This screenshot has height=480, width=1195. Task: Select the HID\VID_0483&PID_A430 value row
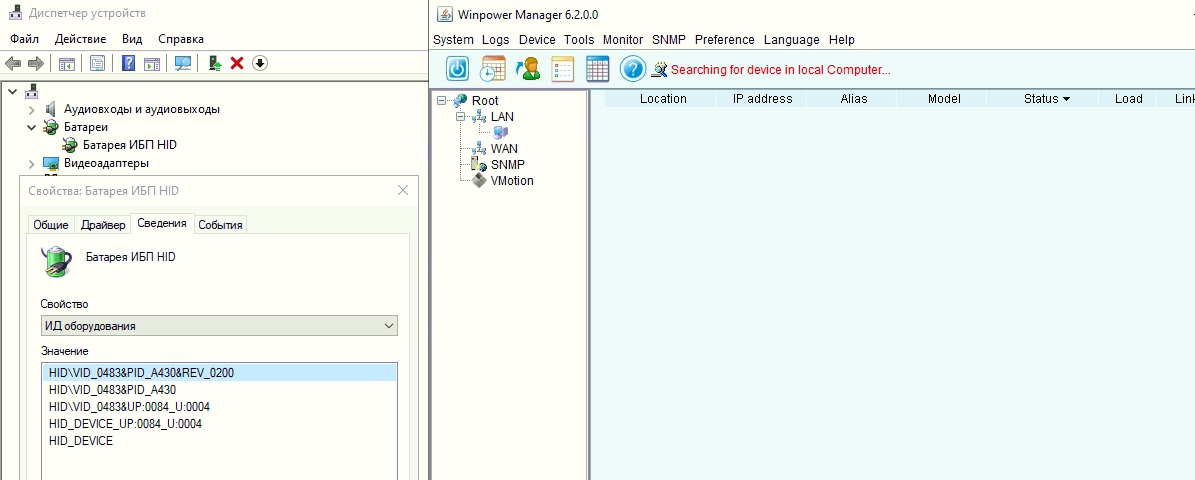click(112, 390)
